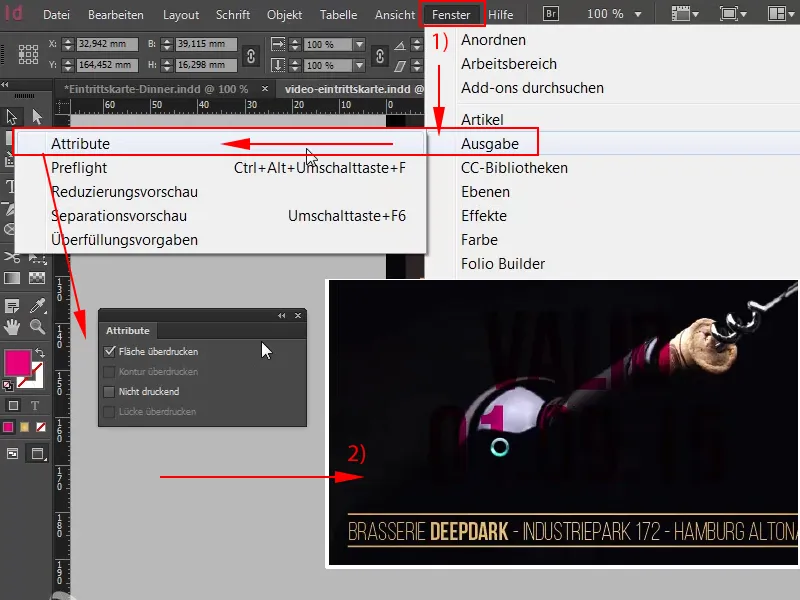Toggle constrain proportions link for width and height
Screen dimensions: 800x600
click(x=251, y=56)
